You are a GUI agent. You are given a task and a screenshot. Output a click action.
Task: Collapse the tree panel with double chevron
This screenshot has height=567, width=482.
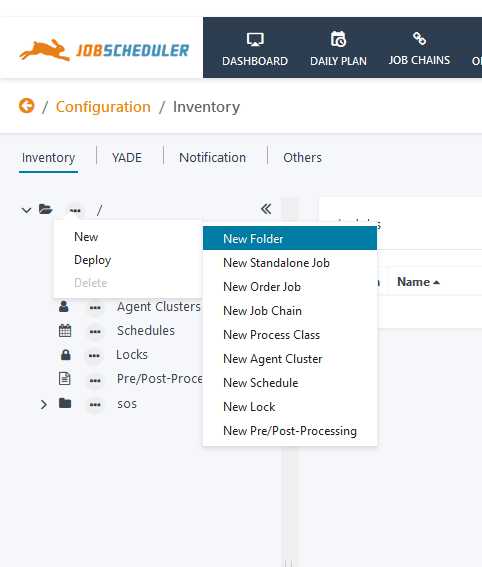tap(266, 209)
